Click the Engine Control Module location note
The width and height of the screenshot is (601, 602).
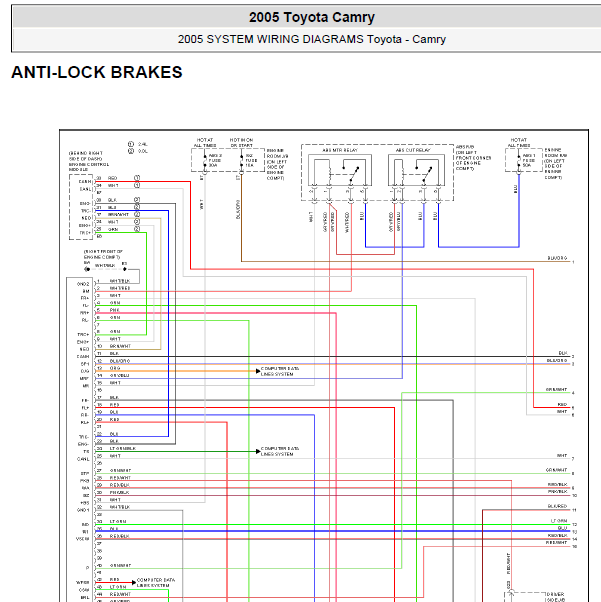(89, 161)
